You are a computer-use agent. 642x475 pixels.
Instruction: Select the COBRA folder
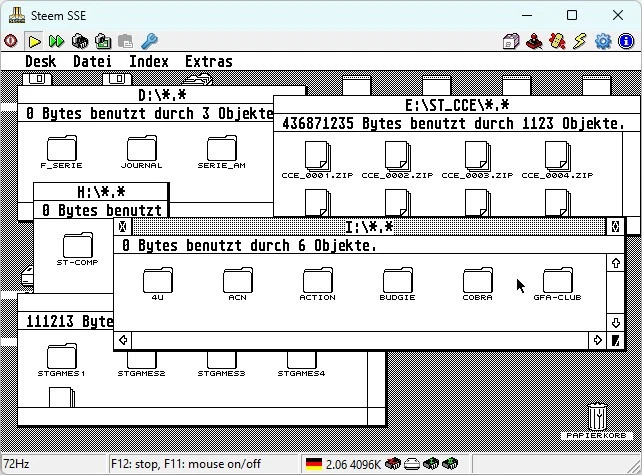[477, 284]
